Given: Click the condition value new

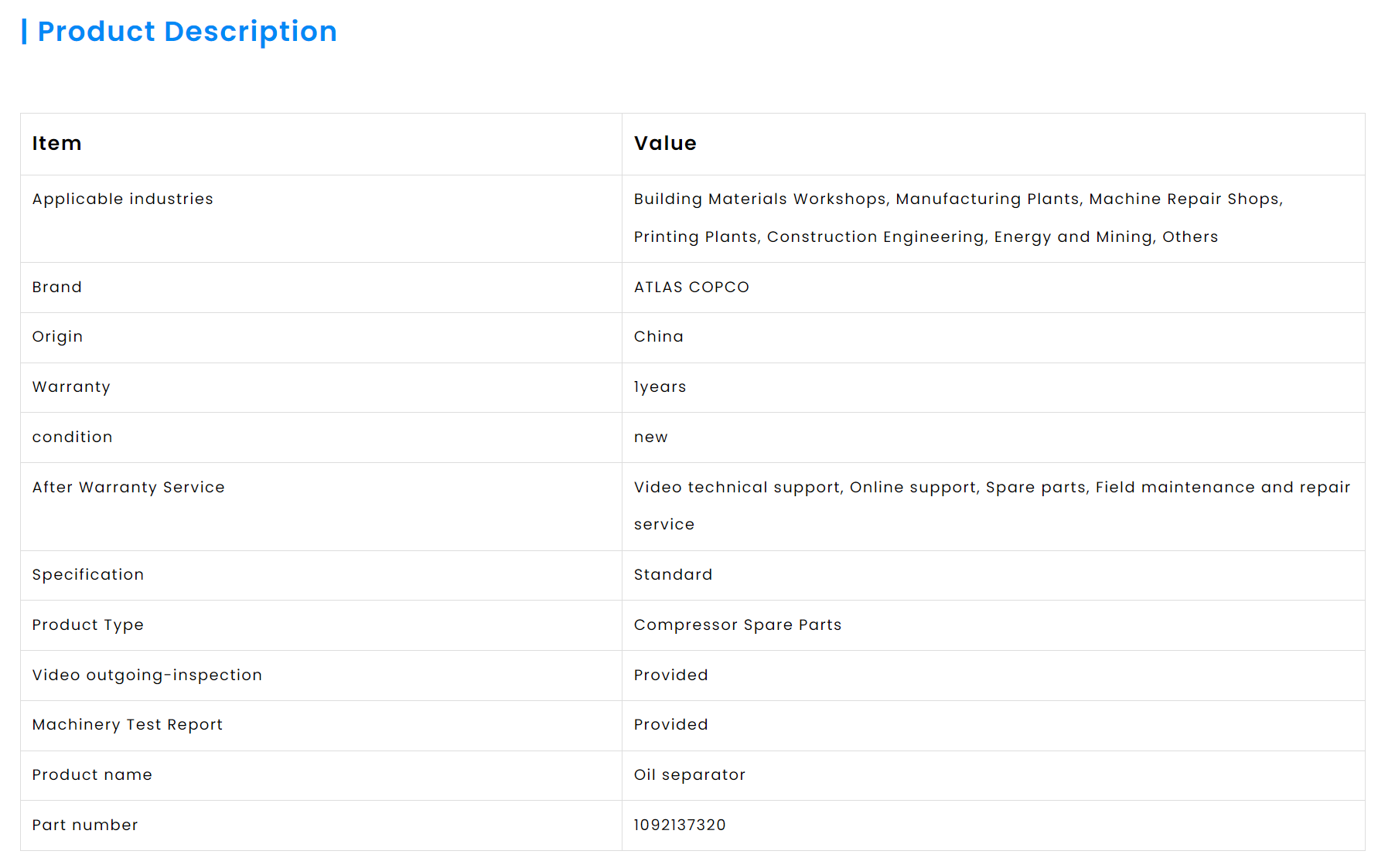Looking at the screenshot, I should click(650, 437).
